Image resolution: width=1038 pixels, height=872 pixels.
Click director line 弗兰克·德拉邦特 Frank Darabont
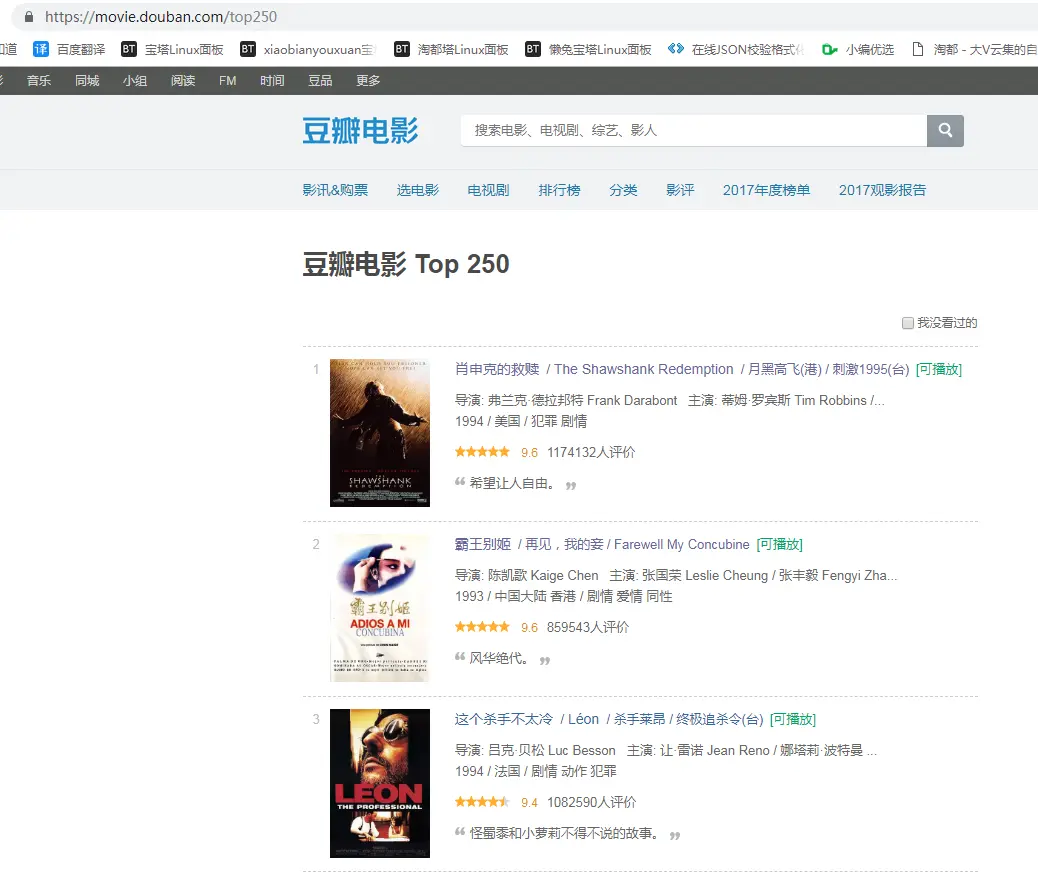click(x=566, y=401)
